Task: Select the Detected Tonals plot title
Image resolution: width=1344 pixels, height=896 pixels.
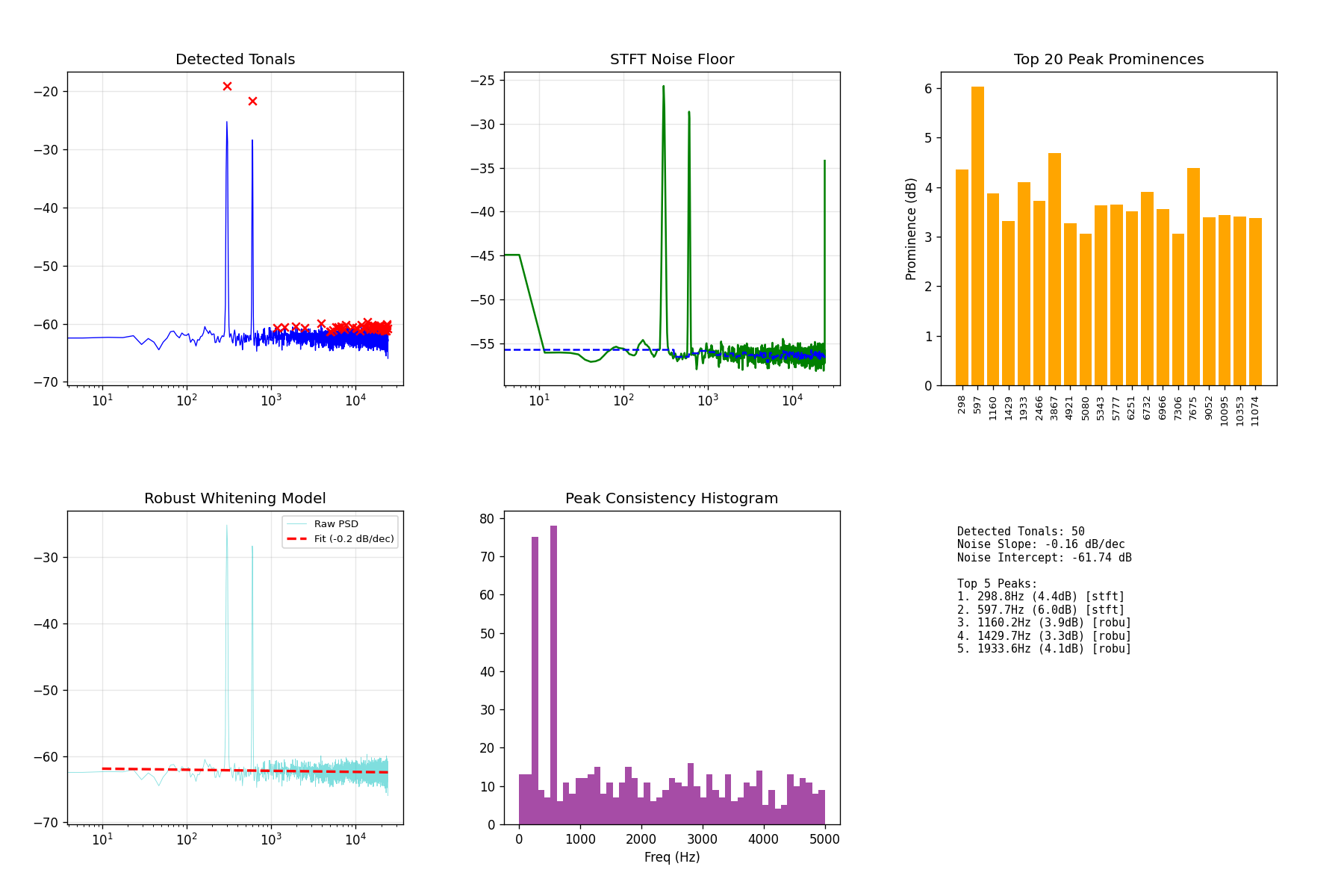Action: click(x=235, y=59)
